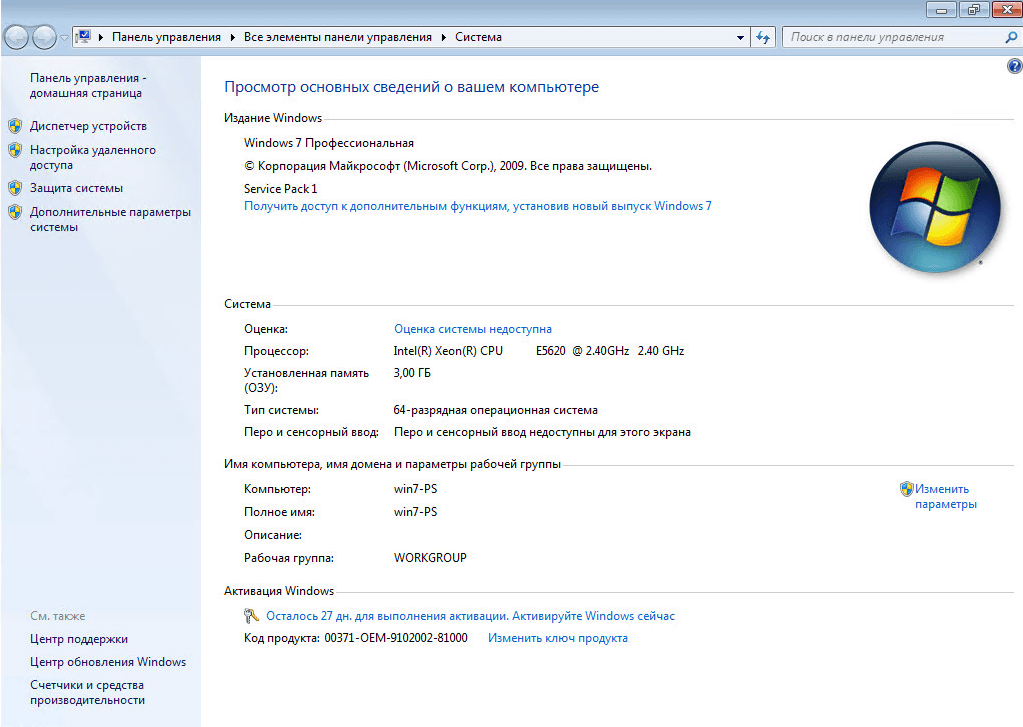The height and width of the screenshot is (727, 1023).
Task: Click the key icon in the Windows activation section
Action: 252,616
